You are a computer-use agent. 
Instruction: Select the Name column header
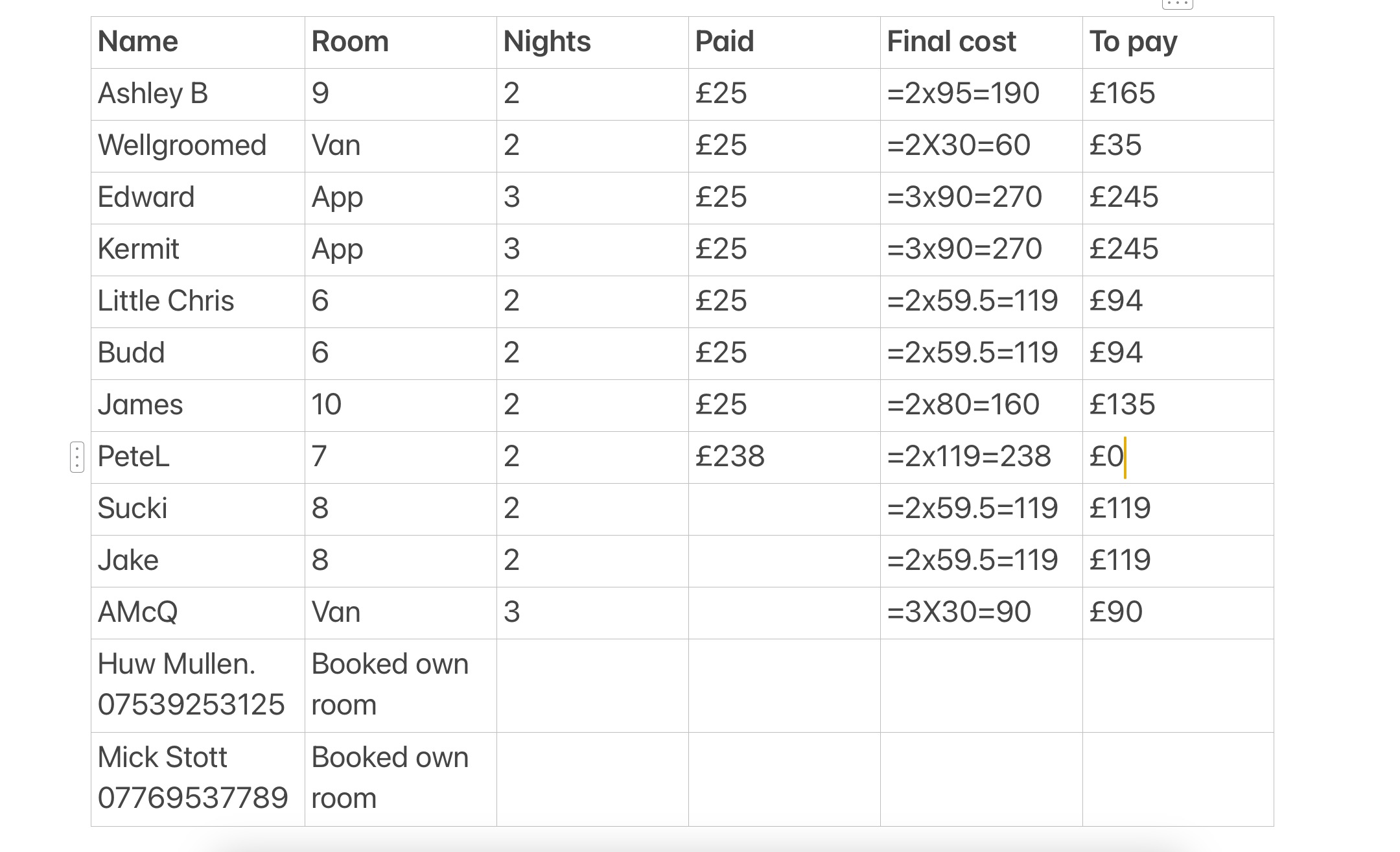198,42
